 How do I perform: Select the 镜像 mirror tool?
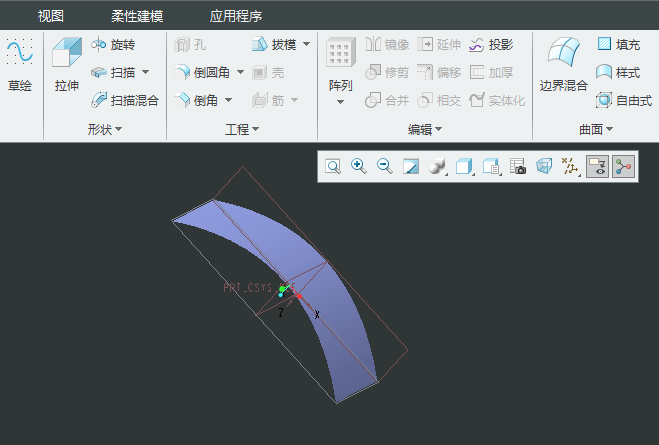click(x=387, y=45)
